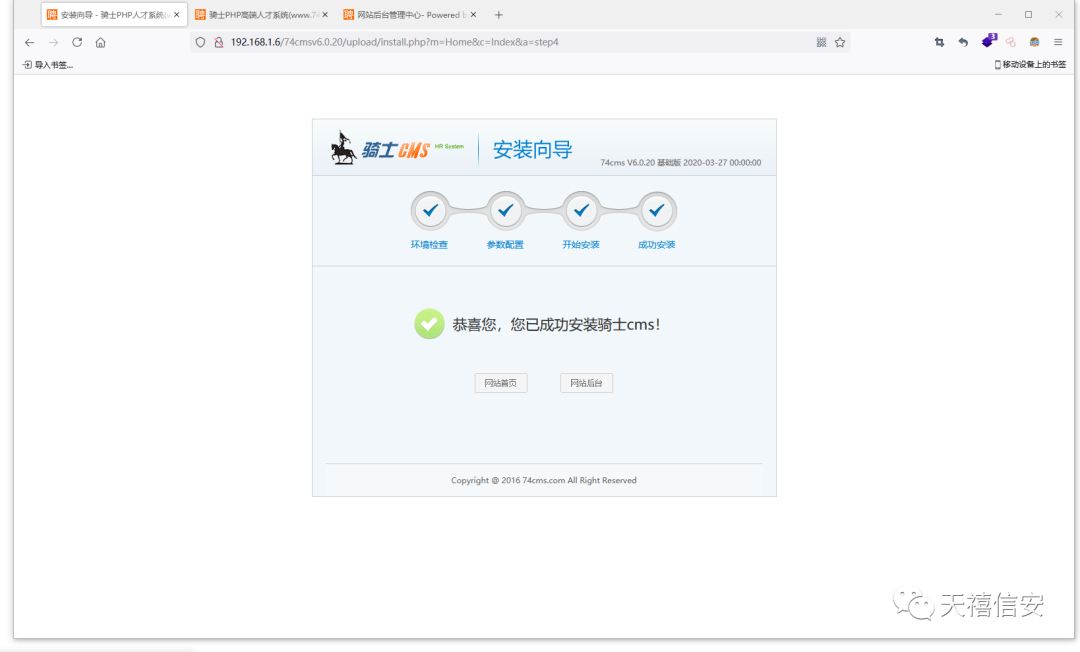The width and height of the screenshot is (1080, 652).
Task: Close the 安装向导 tab
Action: tap(176, 14)
